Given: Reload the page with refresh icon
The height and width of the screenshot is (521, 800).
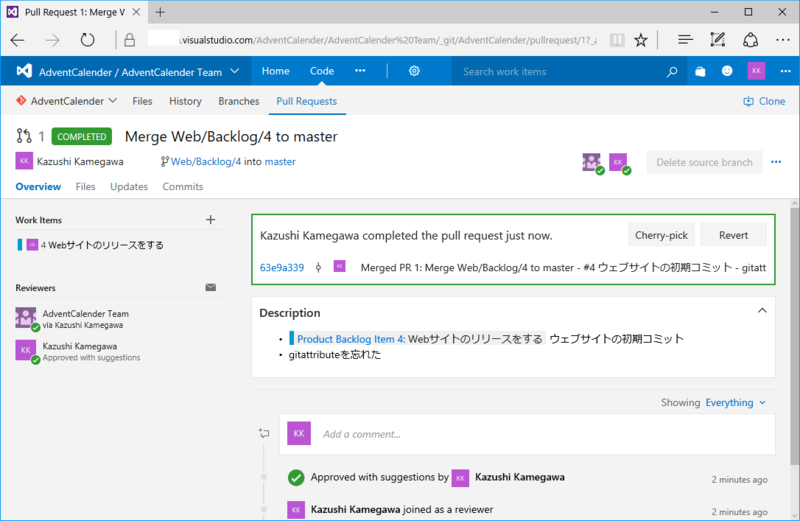Looking at the screenshot, I should tap(87, 40).
